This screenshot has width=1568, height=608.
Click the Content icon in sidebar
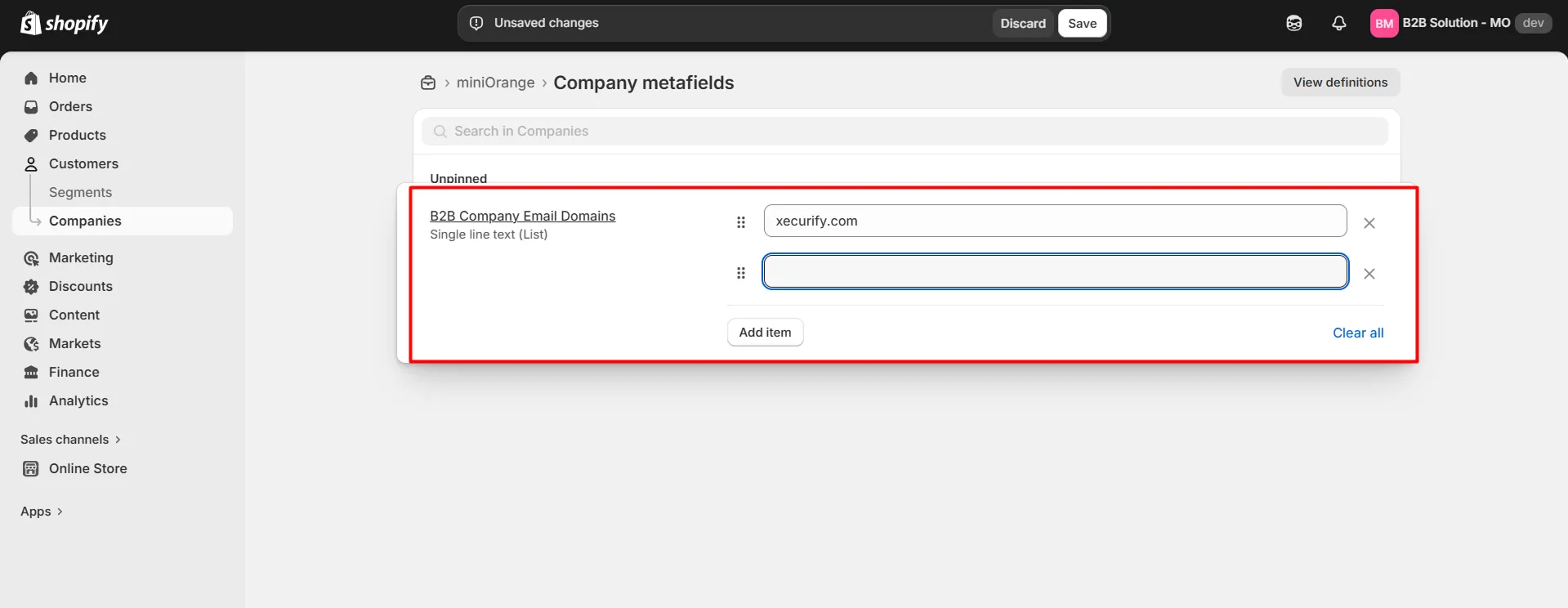click(31, 315)
